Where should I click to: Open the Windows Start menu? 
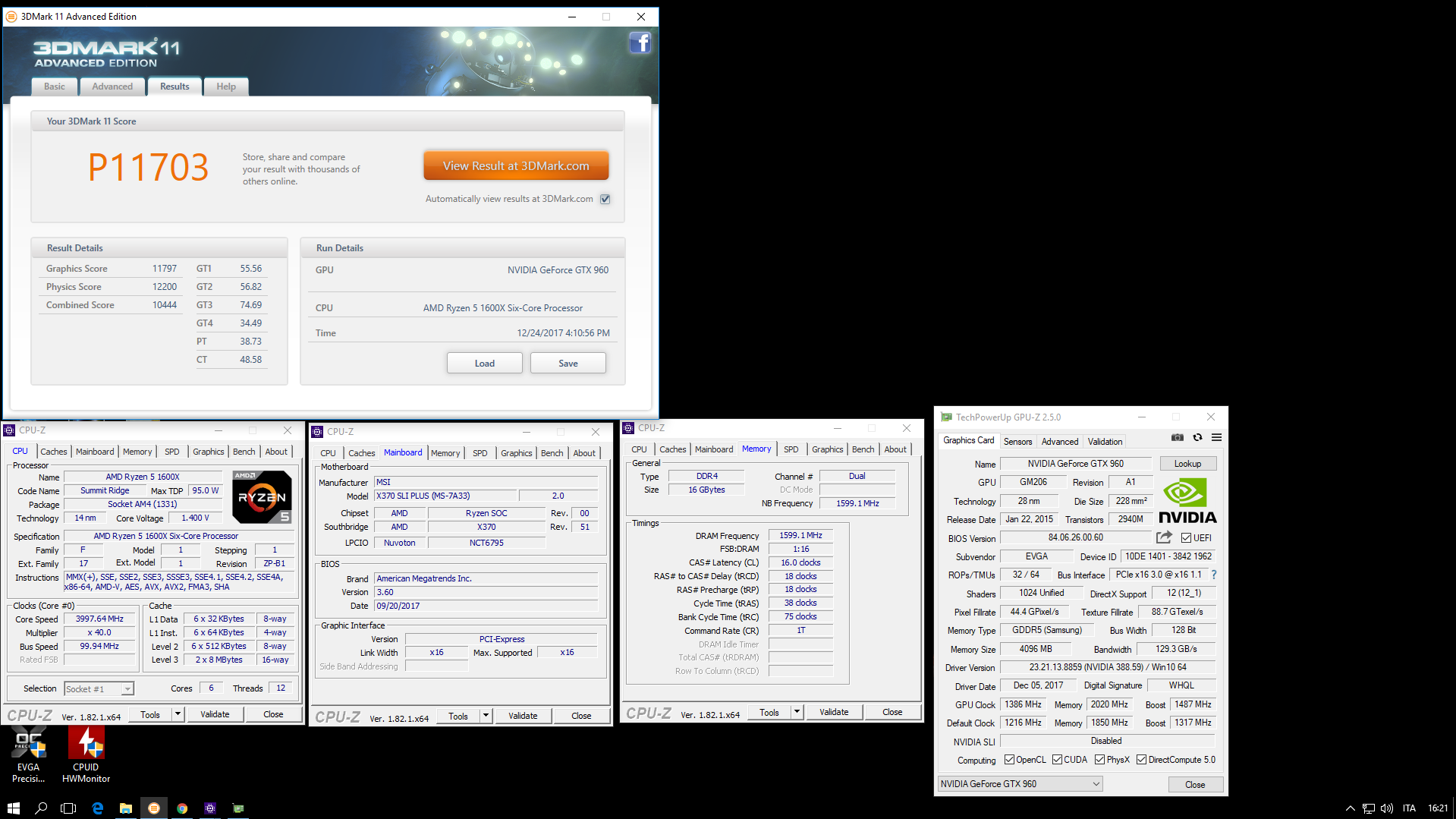point(14,808)
